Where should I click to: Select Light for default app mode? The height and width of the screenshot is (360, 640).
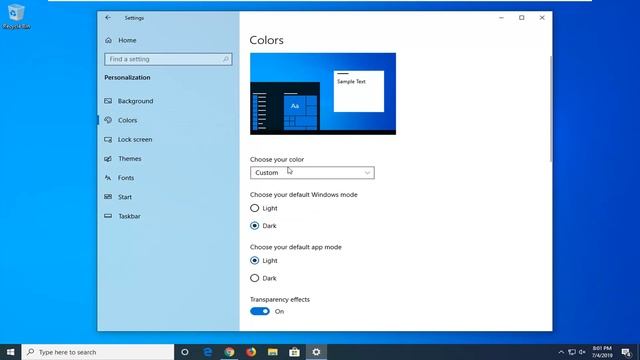click(x=255, y=260)
